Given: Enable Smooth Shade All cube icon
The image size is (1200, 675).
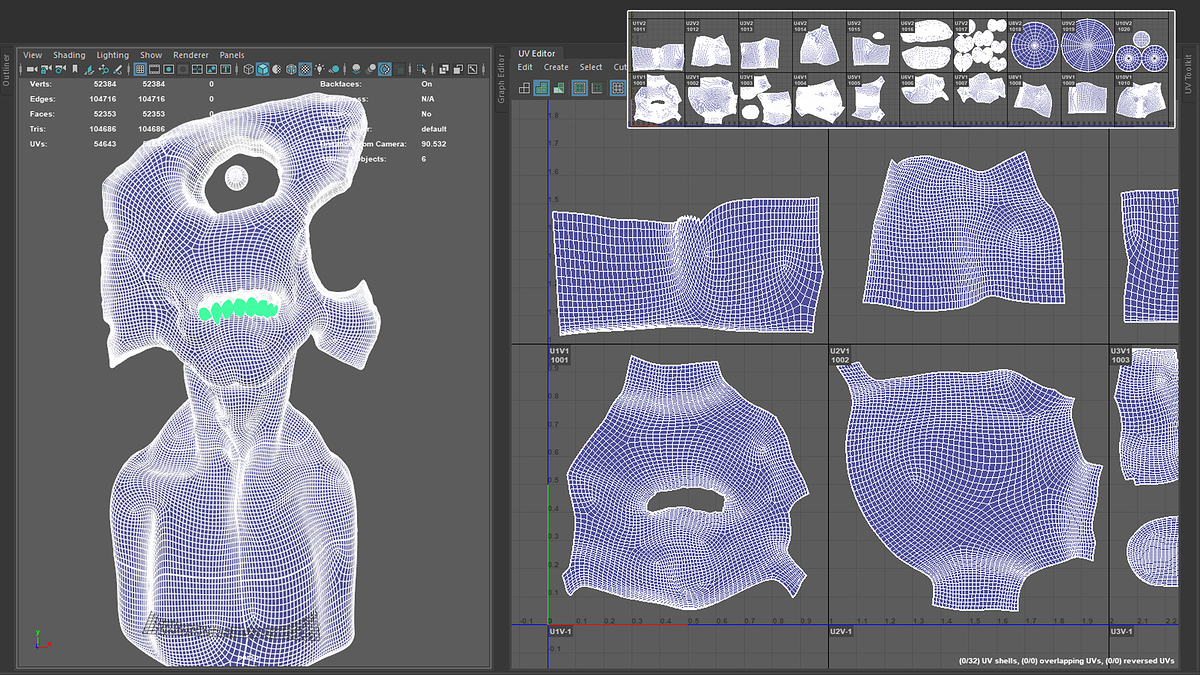Looking at the screenshot, I should pos(262,69).
